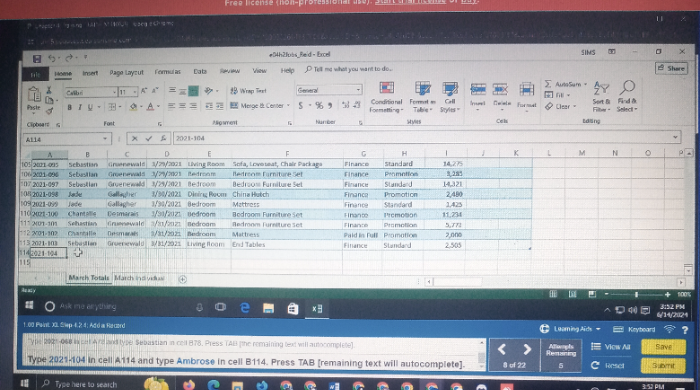Click the AutoSum sigma icon
The height and width of the screenshot is (390, 700).
pos(548,84)
